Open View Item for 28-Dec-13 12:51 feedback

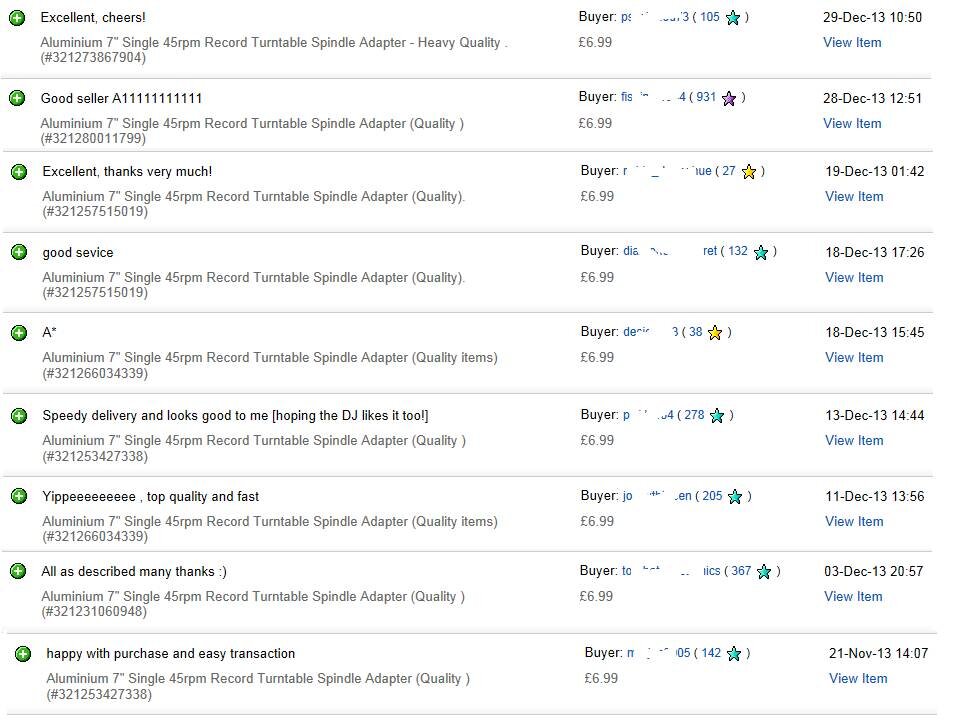[x=852, y=123]
